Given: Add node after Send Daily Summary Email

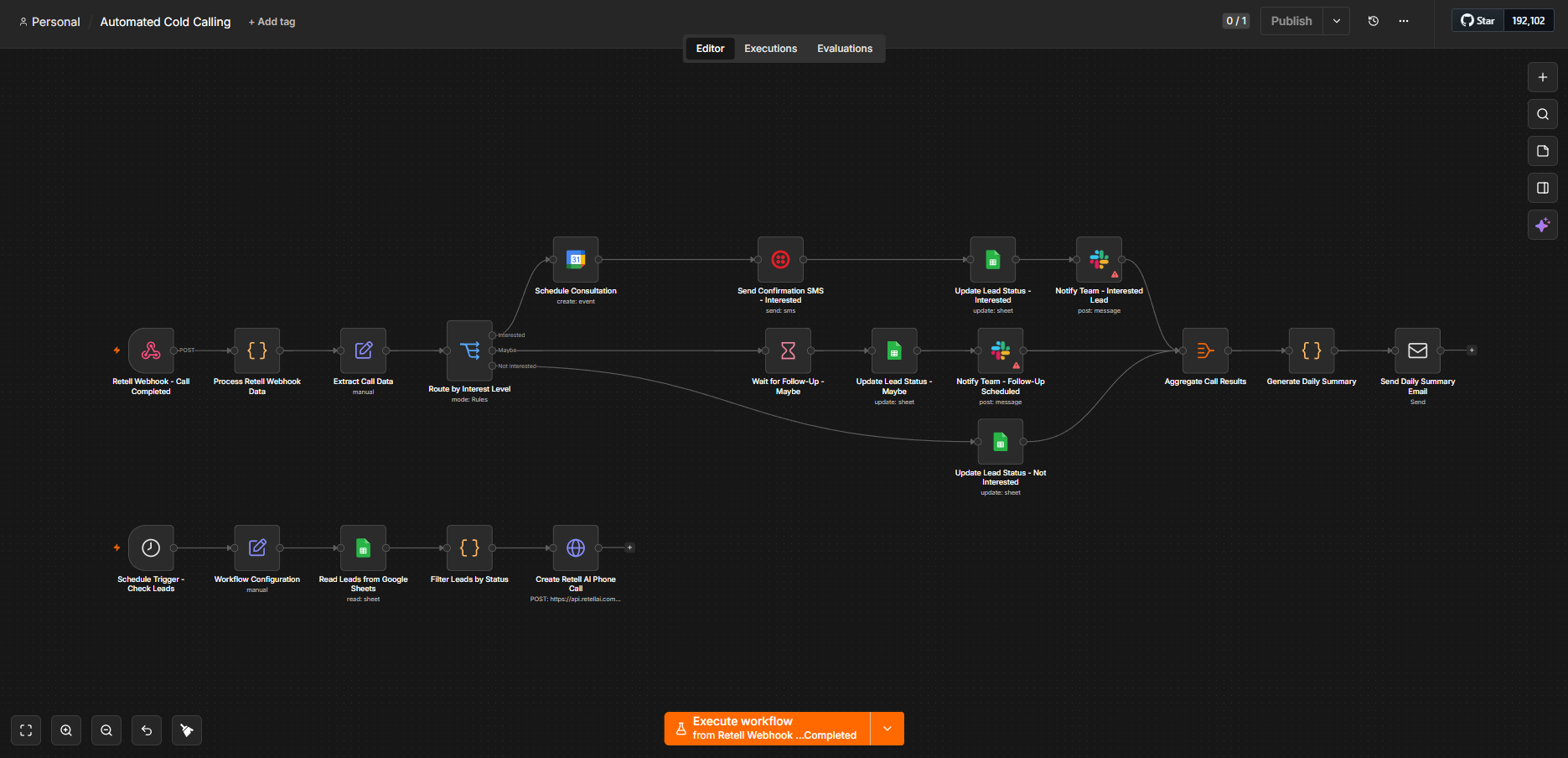Looking at the screenshot, I should tap(1472, 350).
